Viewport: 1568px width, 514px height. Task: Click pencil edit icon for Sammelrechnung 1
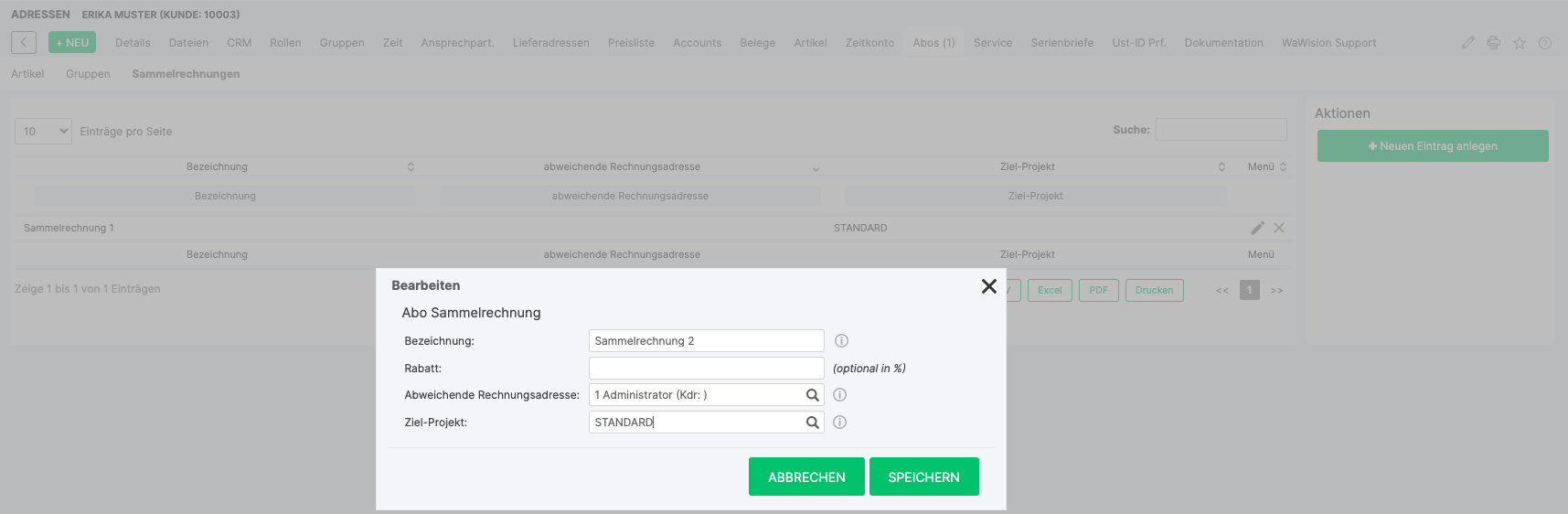point(1257,228)
